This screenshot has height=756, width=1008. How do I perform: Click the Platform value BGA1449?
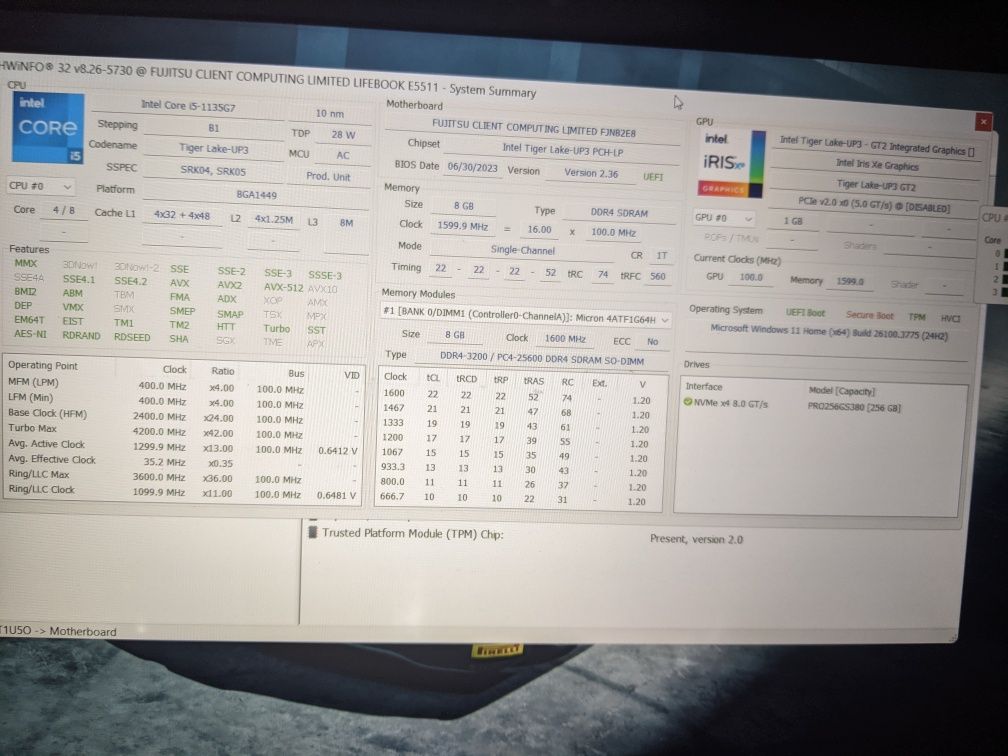256,194
